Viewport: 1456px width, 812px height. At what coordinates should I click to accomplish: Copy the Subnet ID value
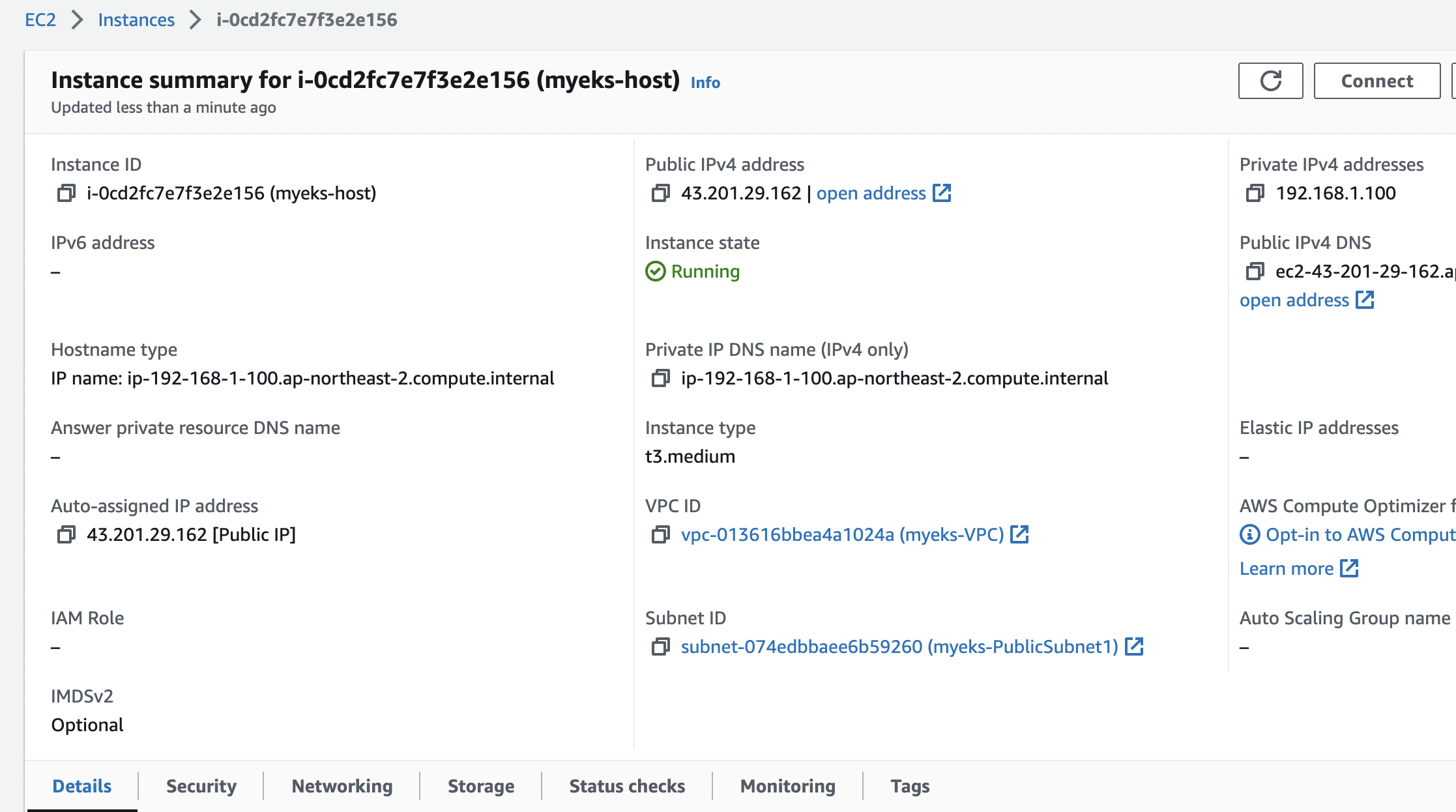tap(660, 647)
